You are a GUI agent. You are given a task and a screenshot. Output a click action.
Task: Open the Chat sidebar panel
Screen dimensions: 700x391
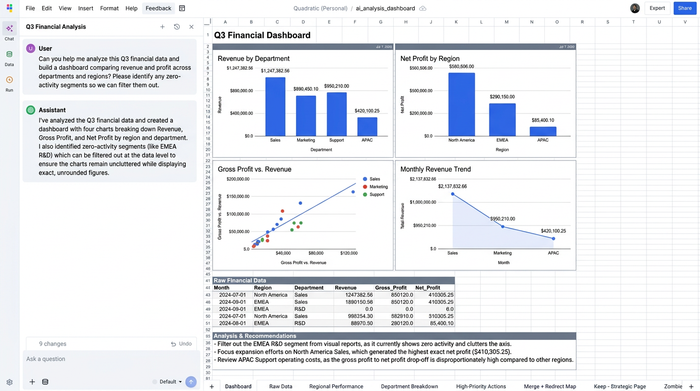click(9, 31)
